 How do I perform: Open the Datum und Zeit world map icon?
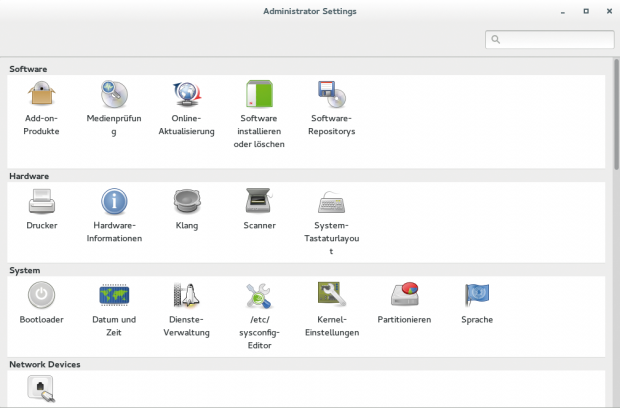coord(114,295)
